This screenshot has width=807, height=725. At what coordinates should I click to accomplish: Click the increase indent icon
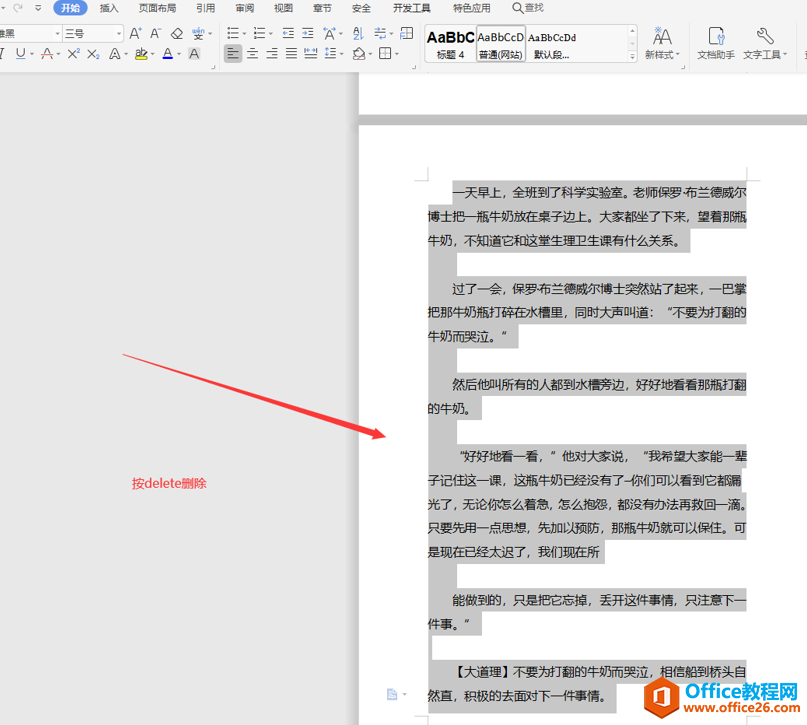click(x=308, y=34)
